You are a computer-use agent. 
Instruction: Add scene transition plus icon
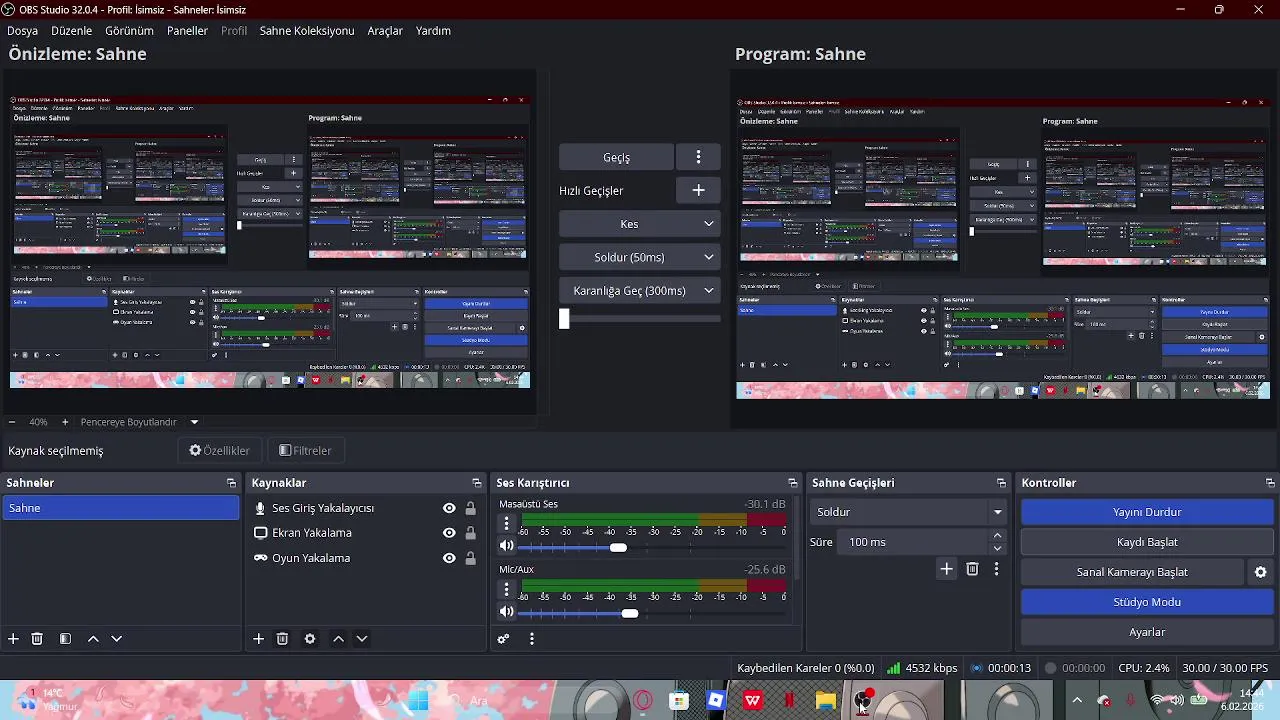[946, 569]
